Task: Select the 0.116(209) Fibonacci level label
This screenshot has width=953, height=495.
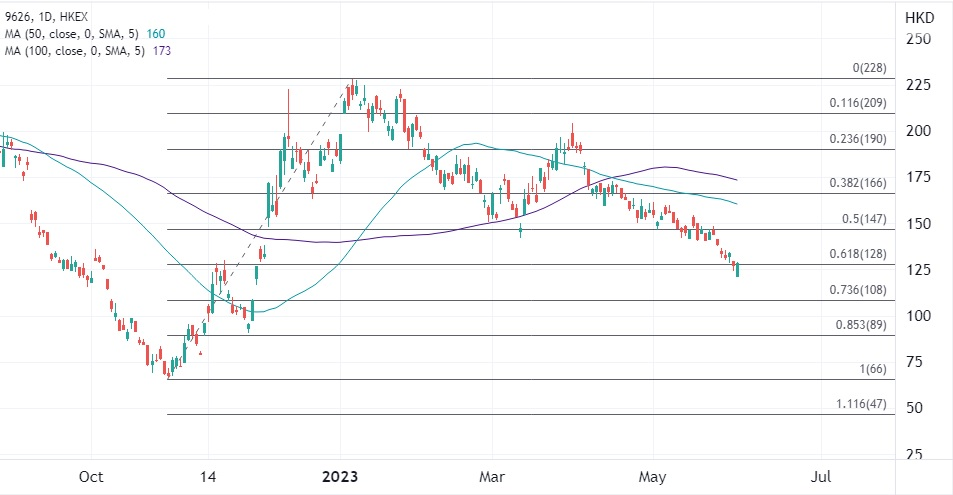Action: click(x=858, y=103)
